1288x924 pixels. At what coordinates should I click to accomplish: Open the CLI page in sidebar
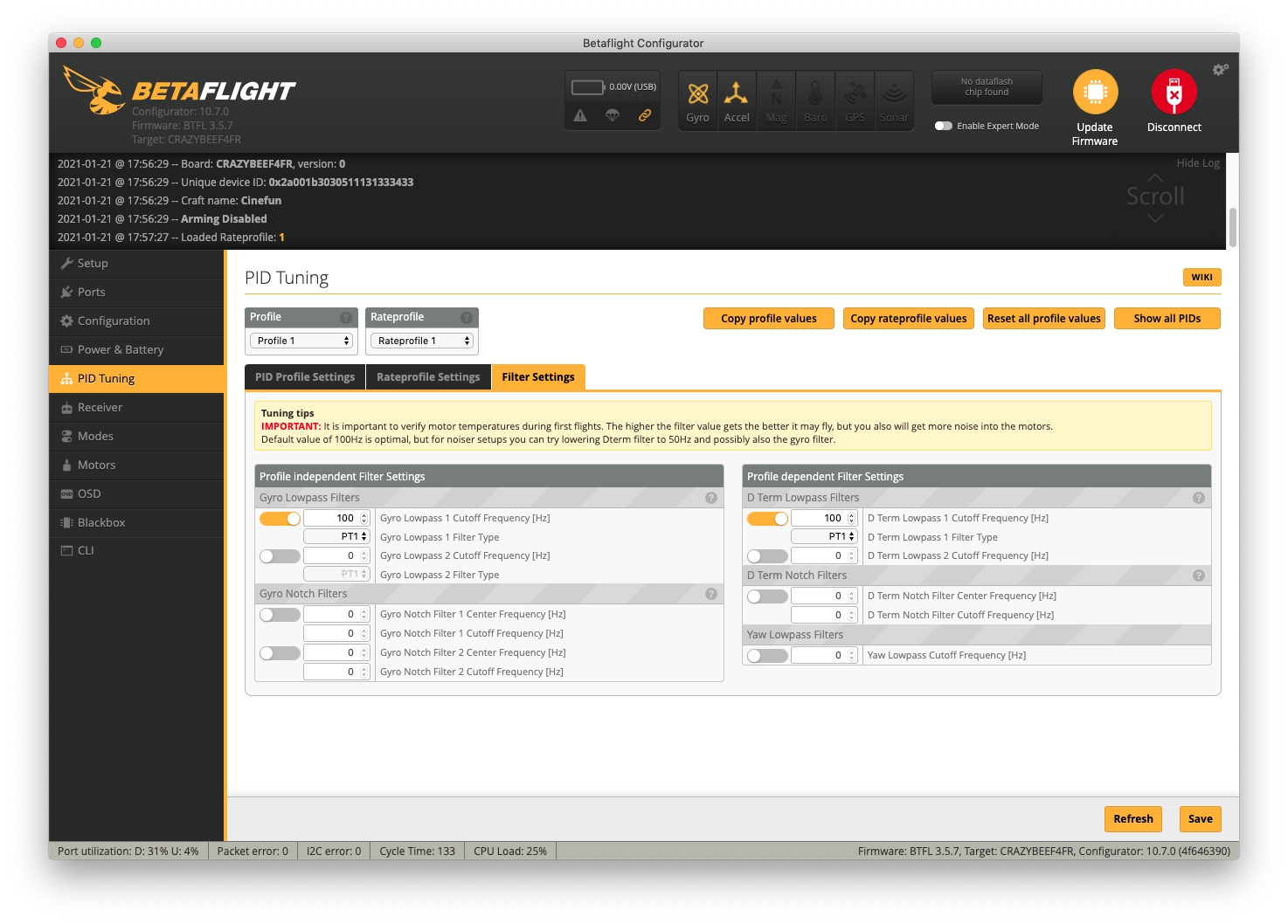click(x=136, y=551)
